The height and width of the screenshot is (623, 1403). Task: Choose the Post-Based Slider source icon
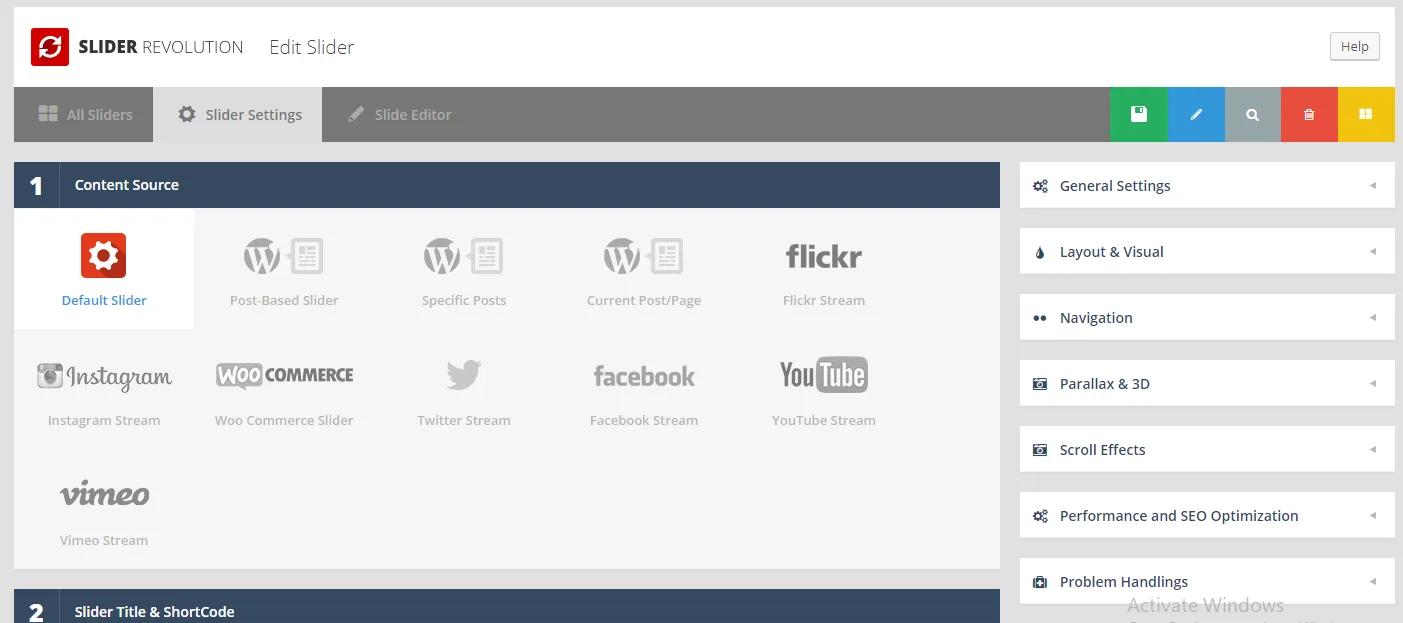click(x=284, y=256)
